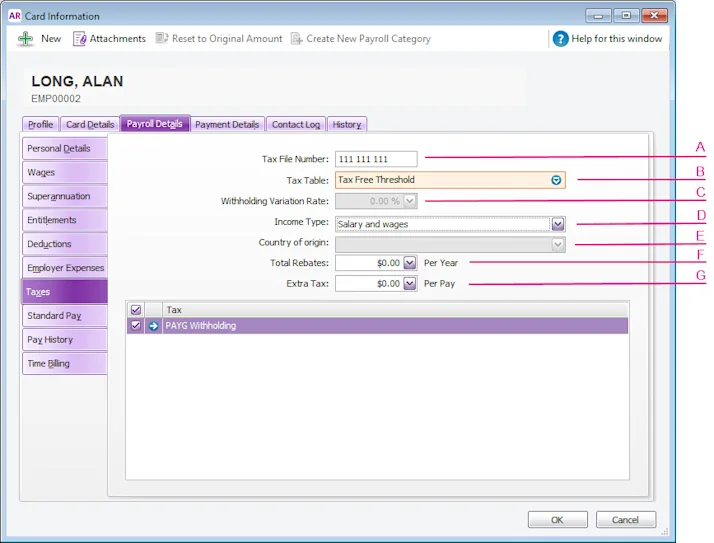
Task: Switch to the Profile tab
Action: click(x=41, y=124)
